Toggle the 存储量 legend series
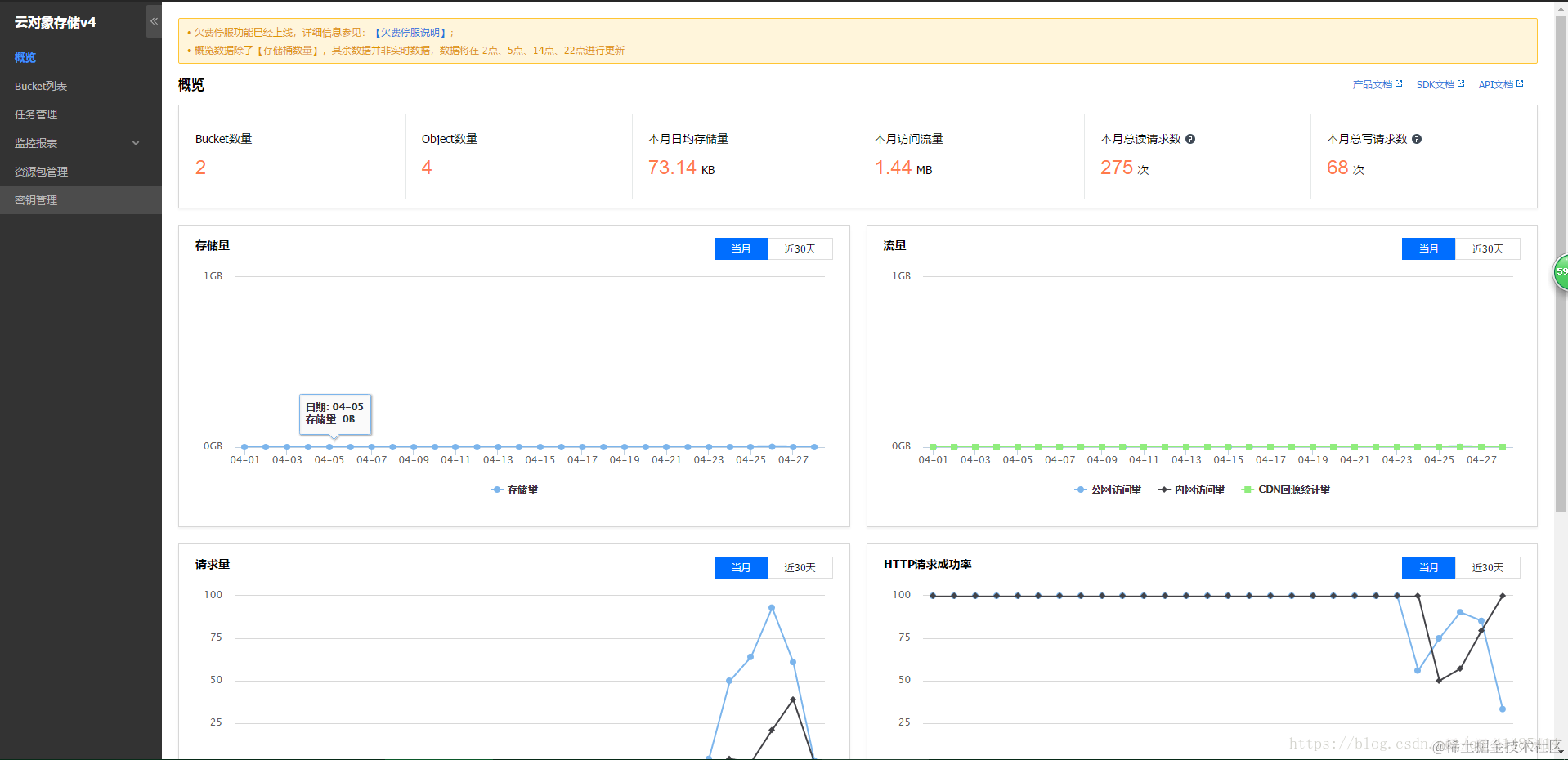Viewport: 1568px width, 760px height. pyautogui.click(x=514, y=490)
